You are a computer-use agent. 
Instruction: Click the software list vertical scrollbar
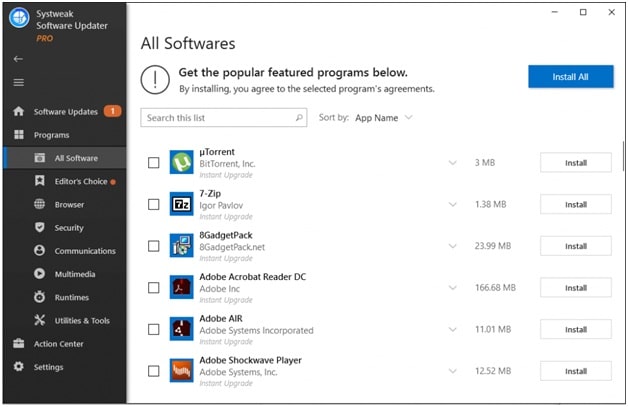[623, 156]
